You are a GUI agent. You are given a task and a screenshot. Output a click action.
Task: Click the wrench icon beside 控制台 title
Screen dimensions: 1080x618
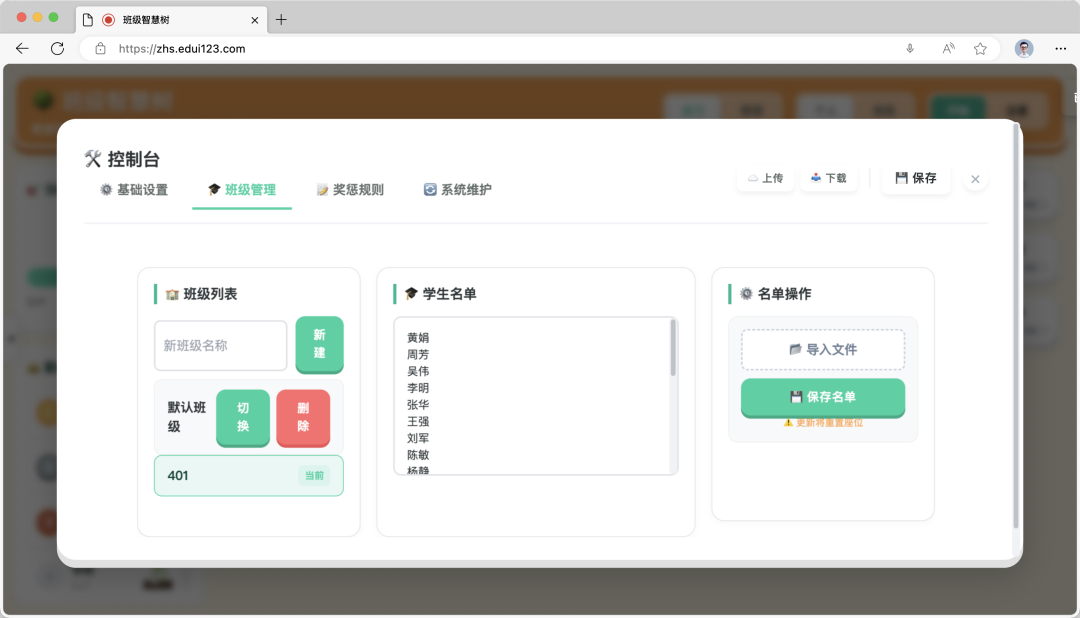(93, 157)
